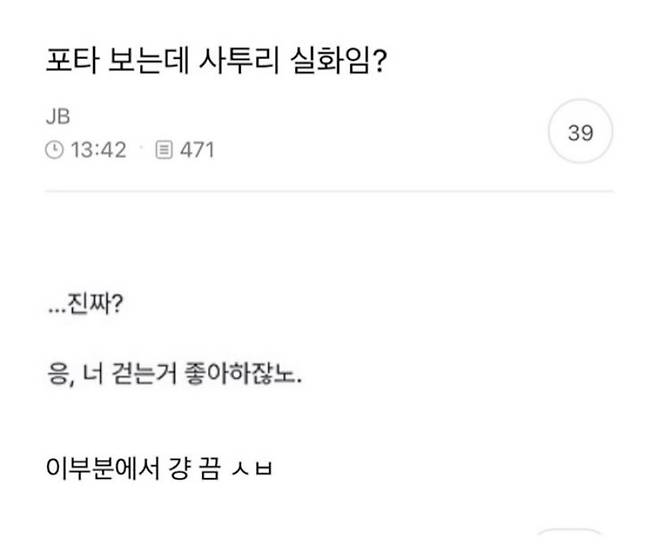Click the partially visible button at bottom right

coord(572,542)
